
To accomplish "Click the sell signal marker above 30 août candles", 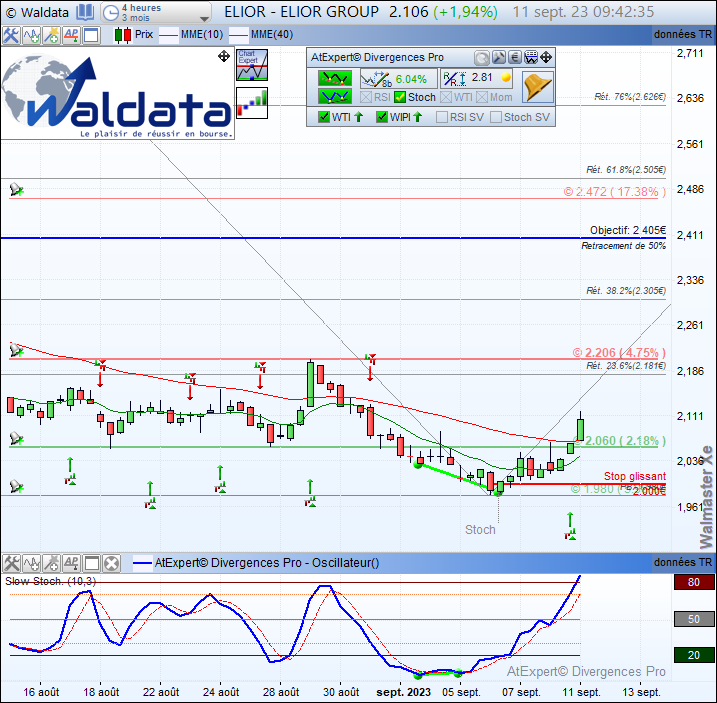I will (x=370, y=366).
